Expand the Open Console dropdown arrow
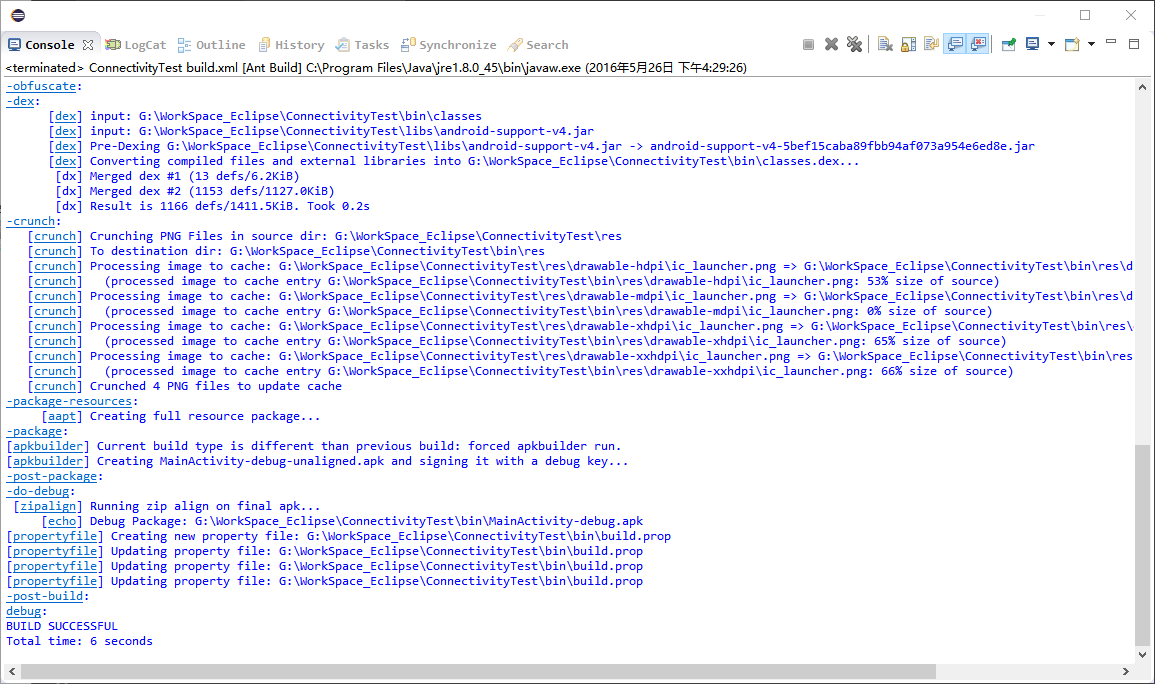 (1091, 44)
